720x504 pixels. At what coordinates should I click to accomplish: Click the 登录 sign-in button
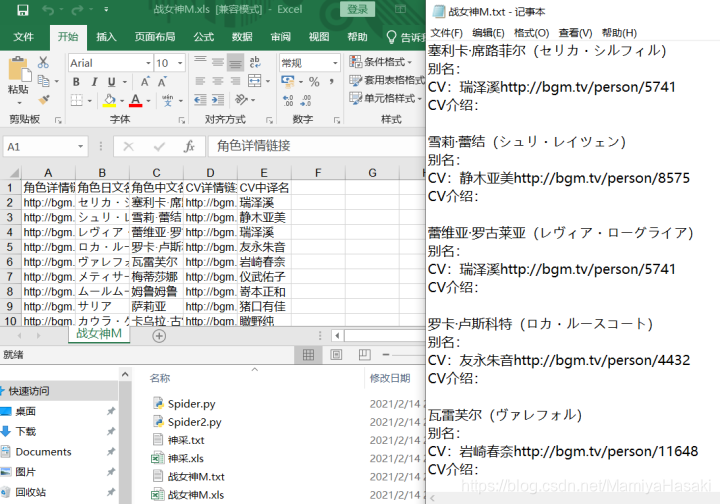(357, 9)
